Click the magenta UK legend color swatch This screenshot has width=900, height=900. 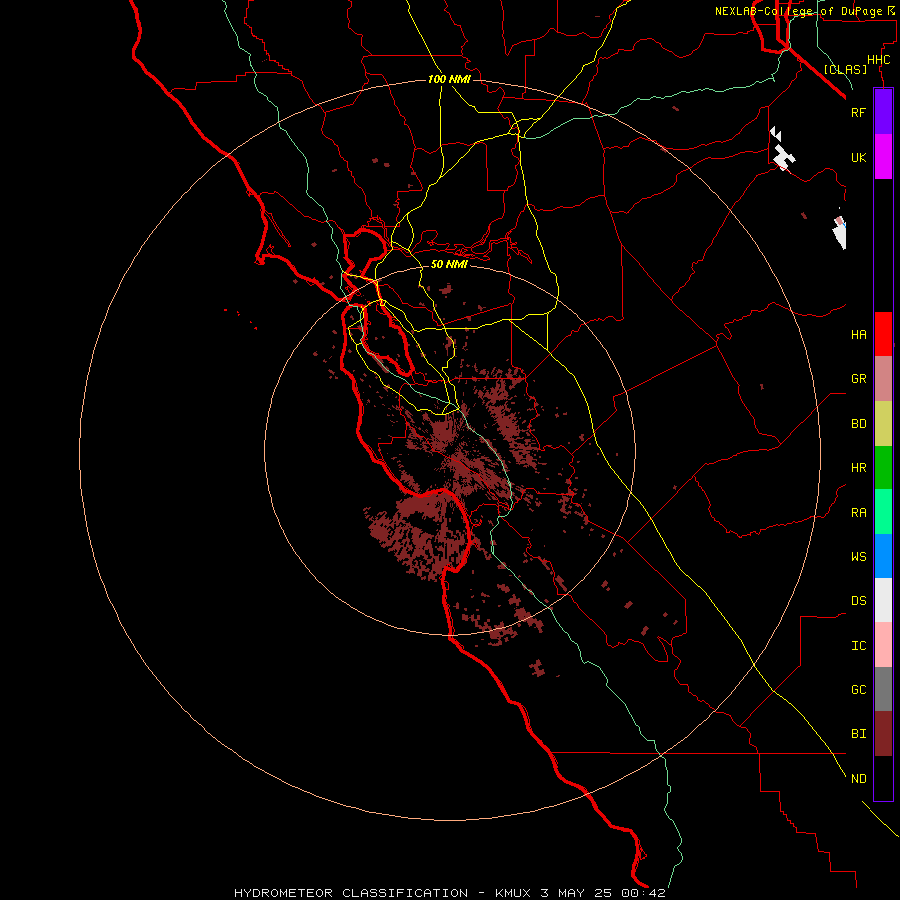(x=883, y=157)
